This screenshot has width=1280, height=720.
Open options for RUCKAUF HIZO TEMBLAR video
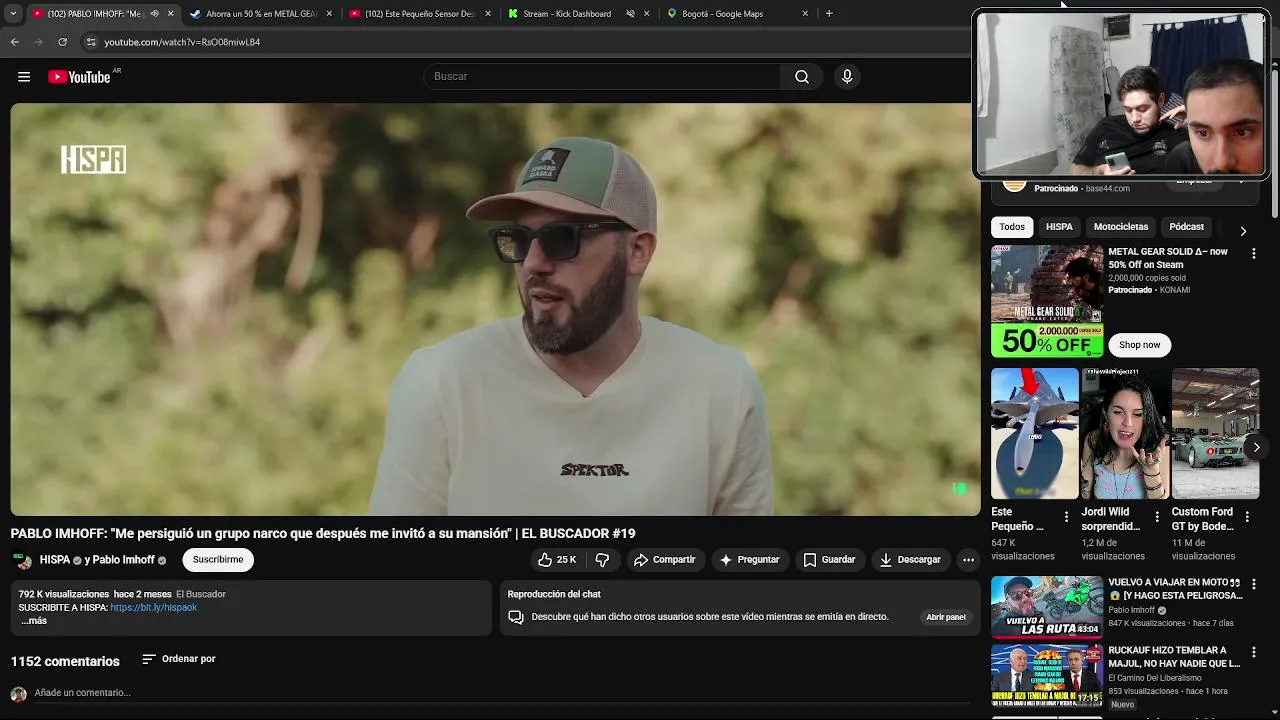click(x=1253, y=652)
